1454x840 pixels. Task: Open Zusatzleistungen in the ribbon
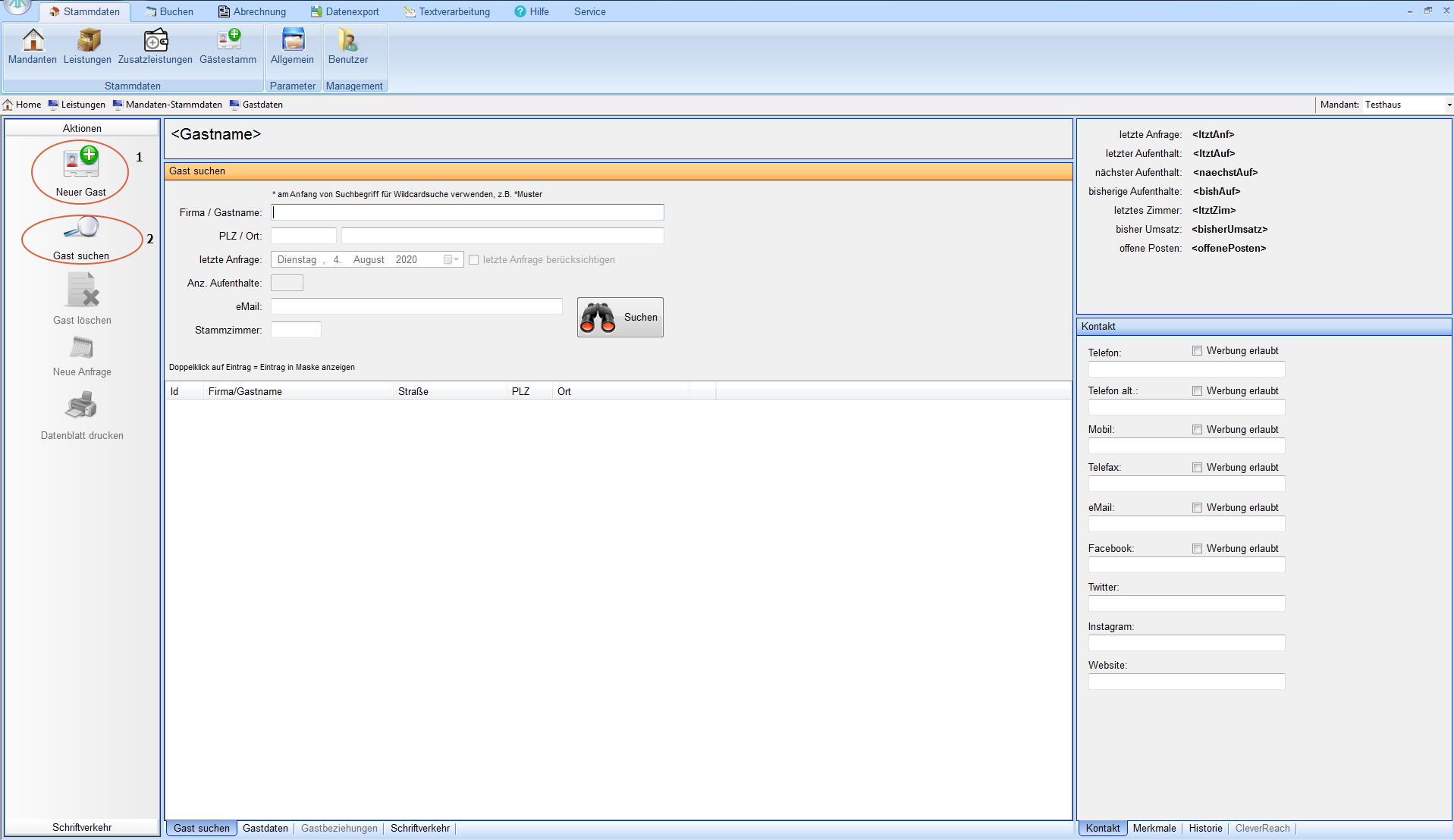155,46
